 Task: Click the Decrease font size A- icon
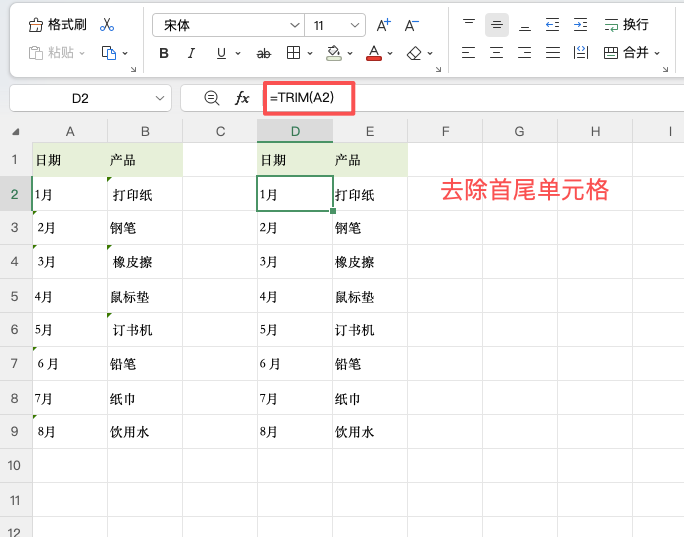click(x=411, y=25)
